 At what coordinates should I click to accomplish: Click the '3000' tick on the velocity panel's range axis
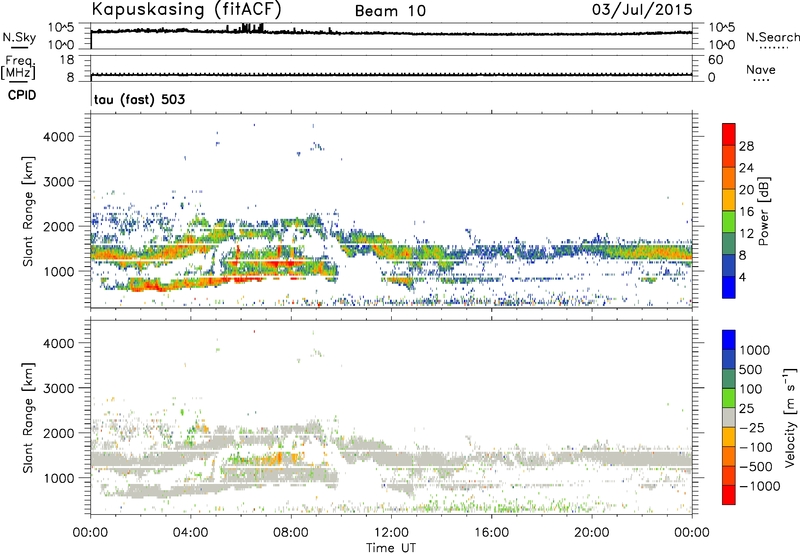(59, 388)
